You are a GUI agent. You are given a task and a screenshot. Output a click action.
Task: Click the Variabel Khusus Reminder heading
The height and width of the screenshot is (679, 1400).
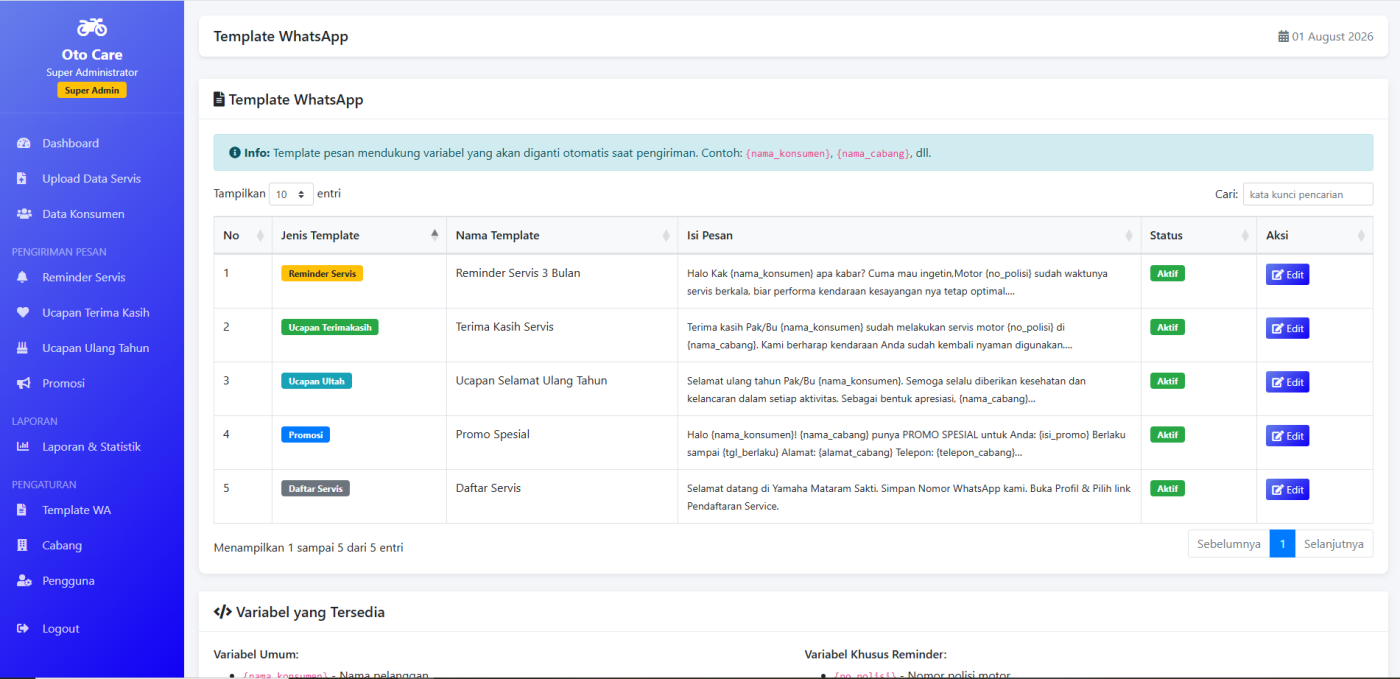875,655
